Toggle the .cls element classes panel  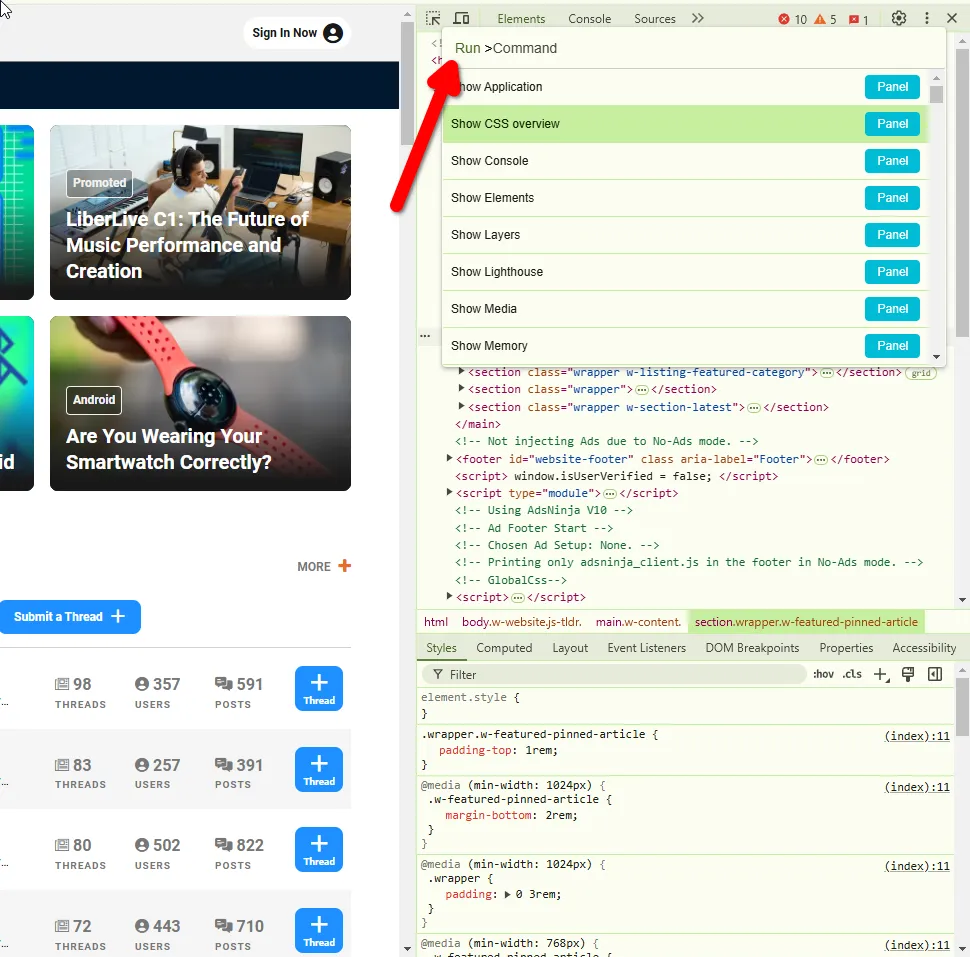[852, 675]
